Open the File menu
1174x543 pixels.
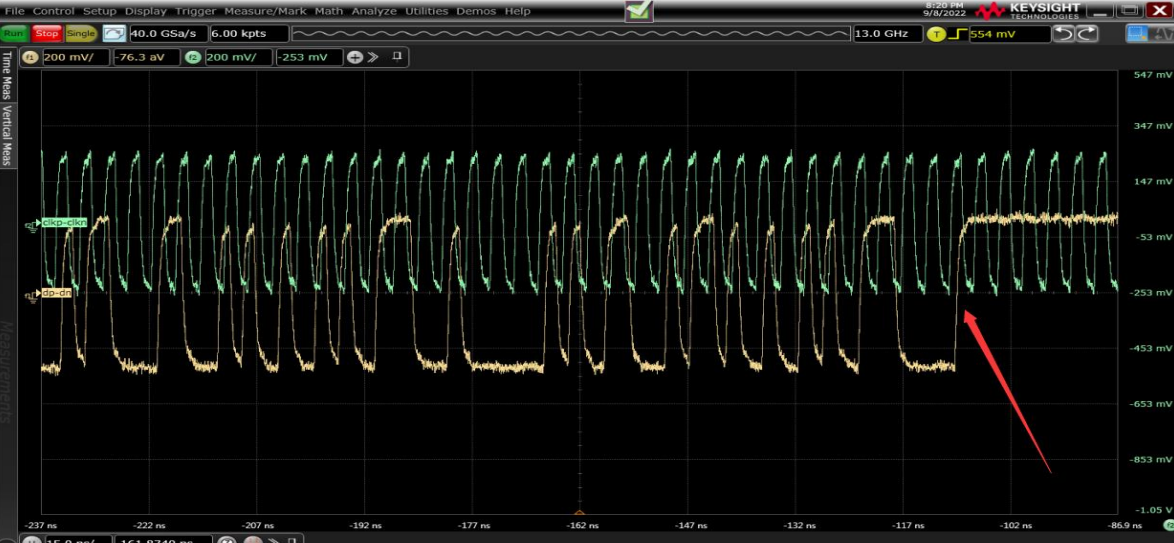pos(15,11)
